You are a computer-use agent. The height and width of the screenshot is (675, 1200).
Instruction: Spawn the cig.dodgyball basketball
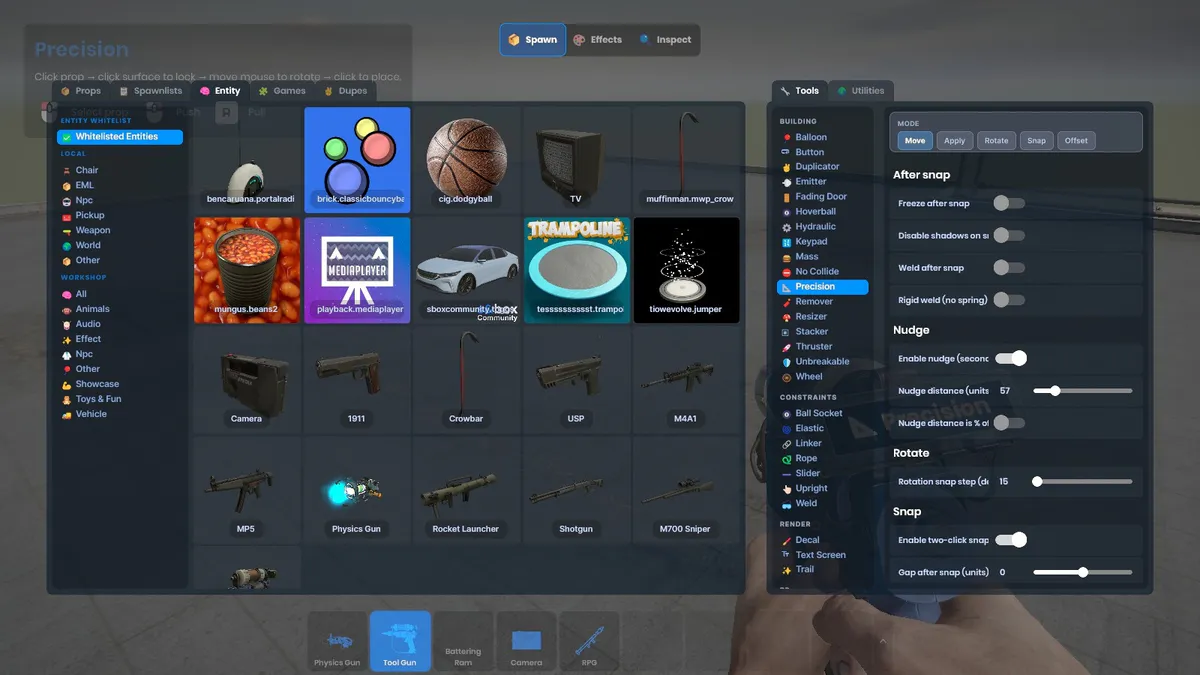tap(466, 159)
